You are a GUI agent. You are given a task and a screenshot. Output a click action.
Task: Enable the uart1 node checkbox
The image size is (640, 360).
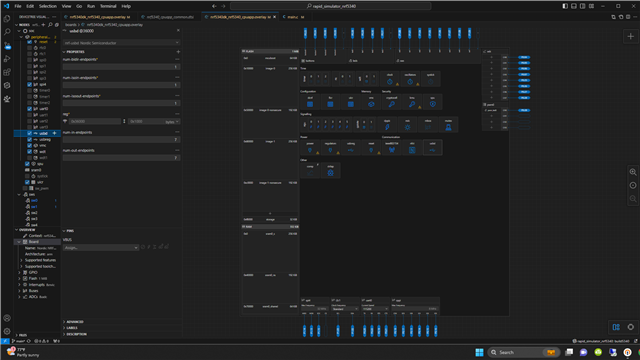[29, 115]
